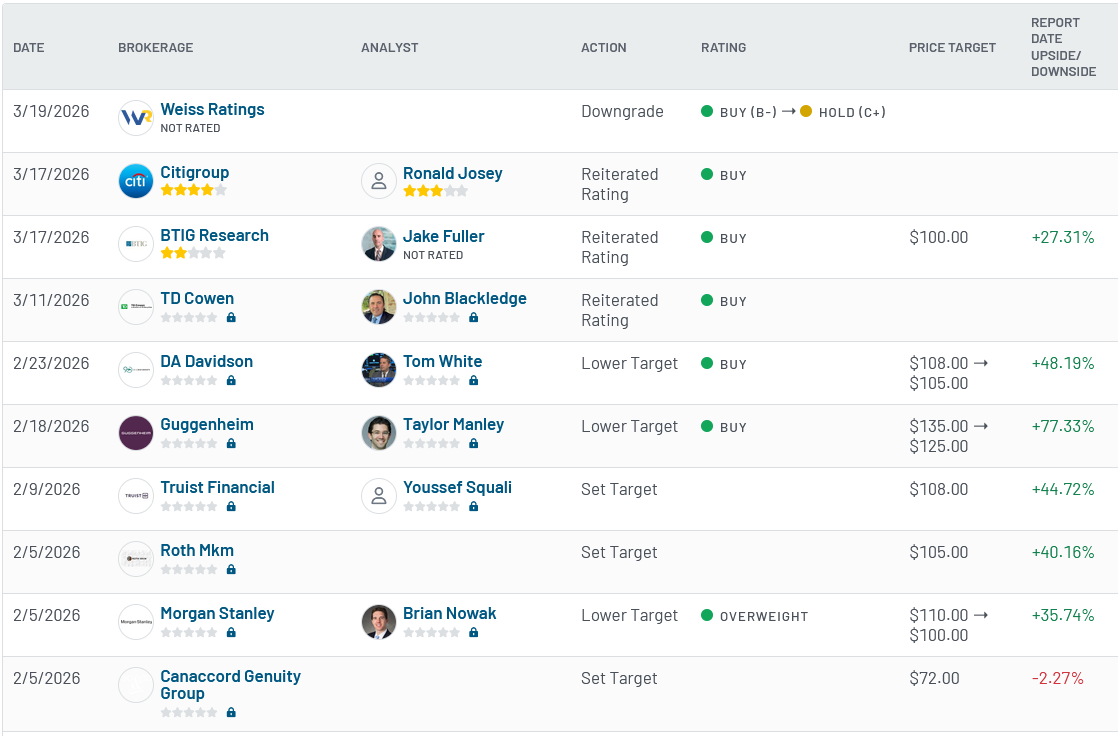Click the RATING column header
Viewport: 1118px width, 736px height.
pyautogui.click(x=724, y=48)
